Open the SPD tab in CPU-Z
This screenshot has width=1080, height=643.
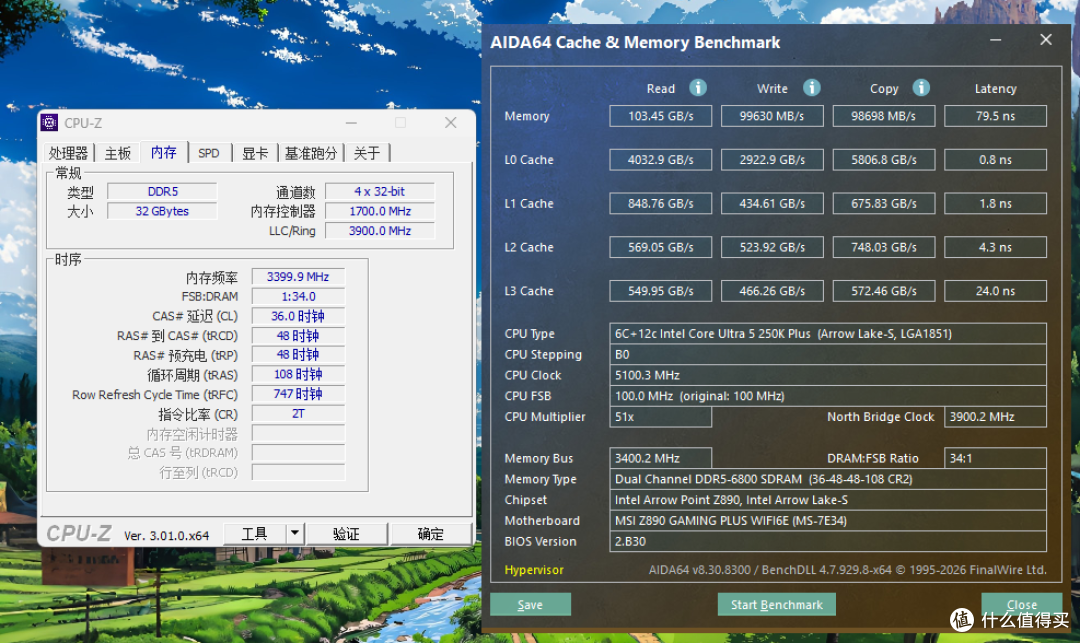pos(209,153)
